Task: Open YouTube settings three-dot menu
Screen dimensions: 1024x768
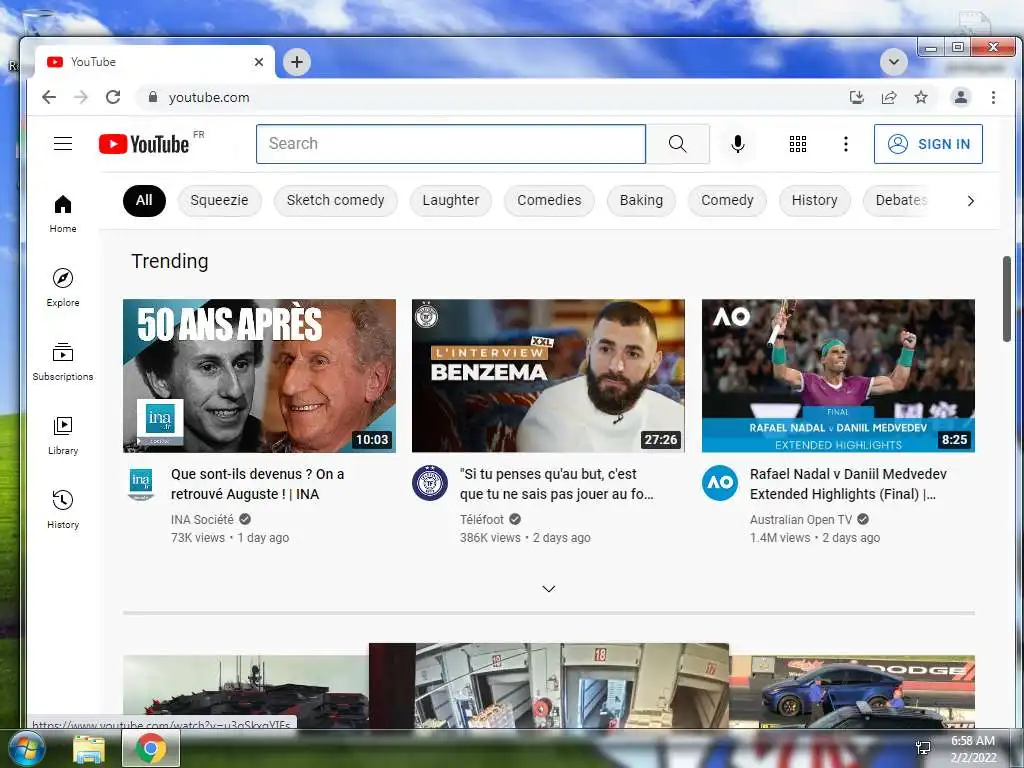Action: point(846,144)
